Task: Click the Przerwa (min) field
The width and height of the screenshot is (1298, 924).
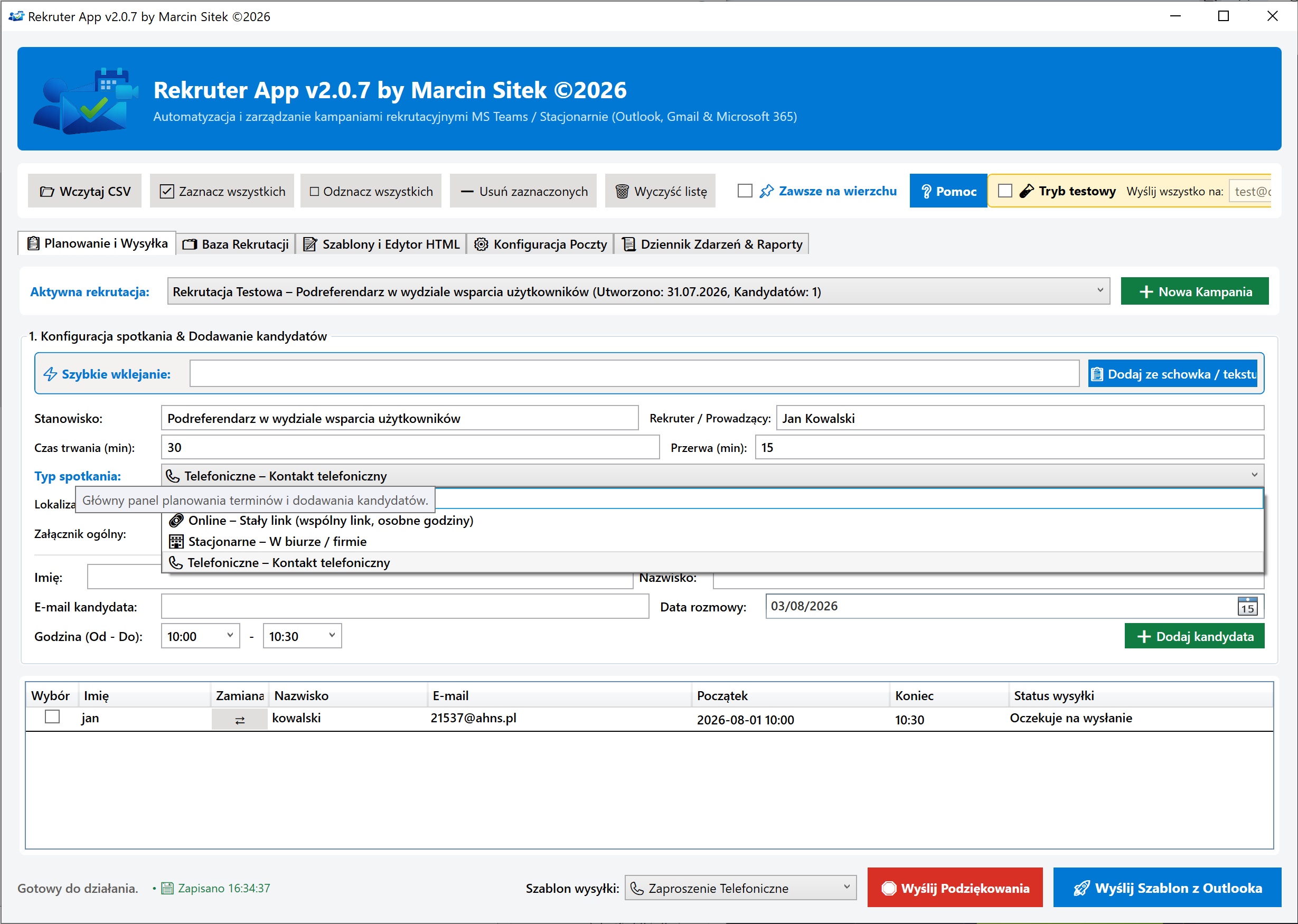Action: click(x=1010, y=447)
